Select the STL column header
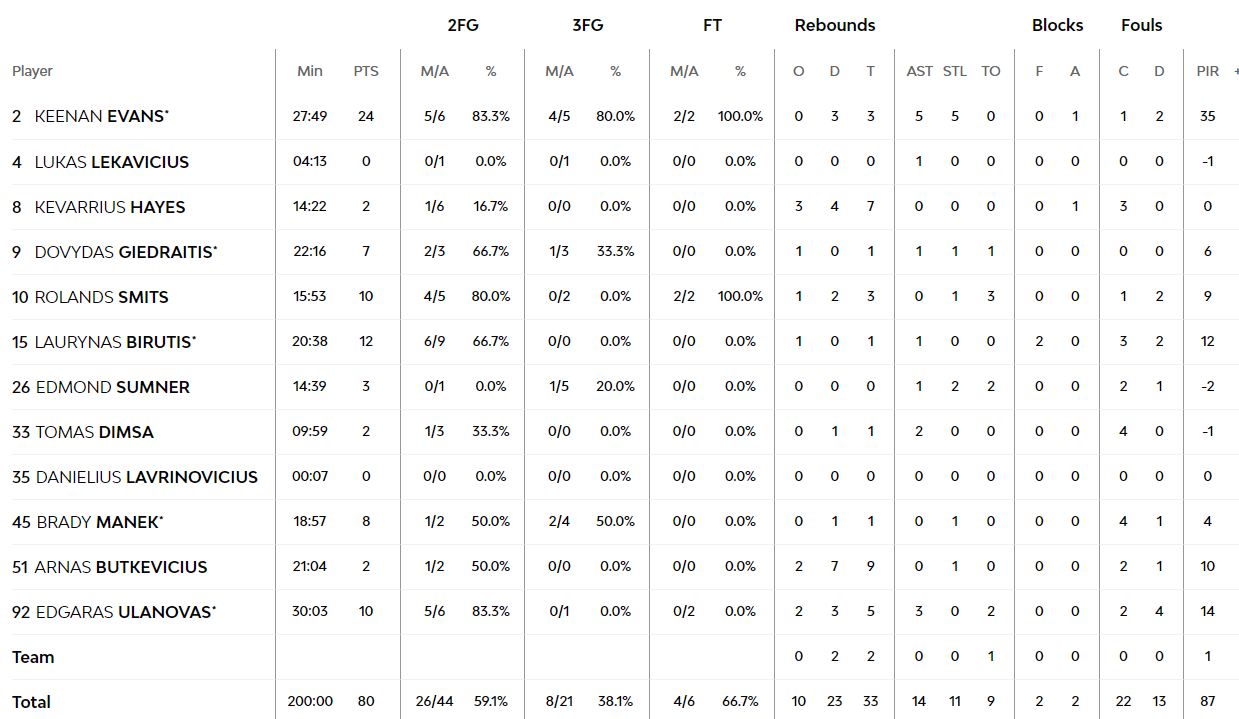The width and height of the screenshot is (1239, 719). 955,71
